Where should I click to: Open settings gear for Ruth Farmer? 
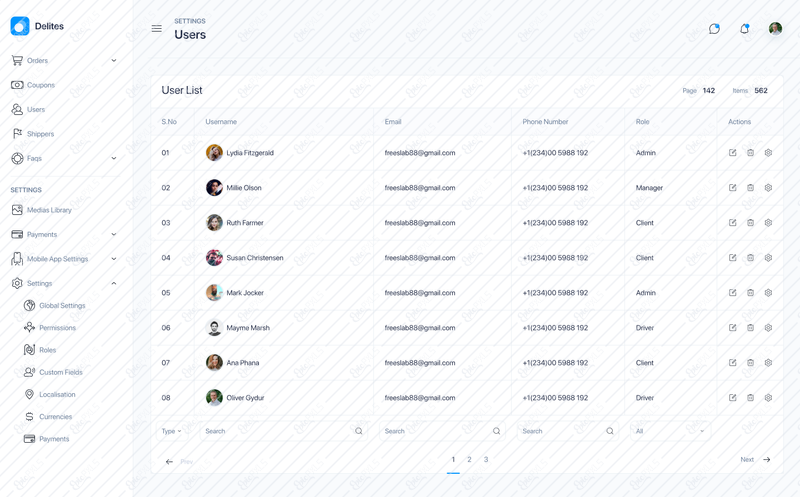click(x=768, y=222)
